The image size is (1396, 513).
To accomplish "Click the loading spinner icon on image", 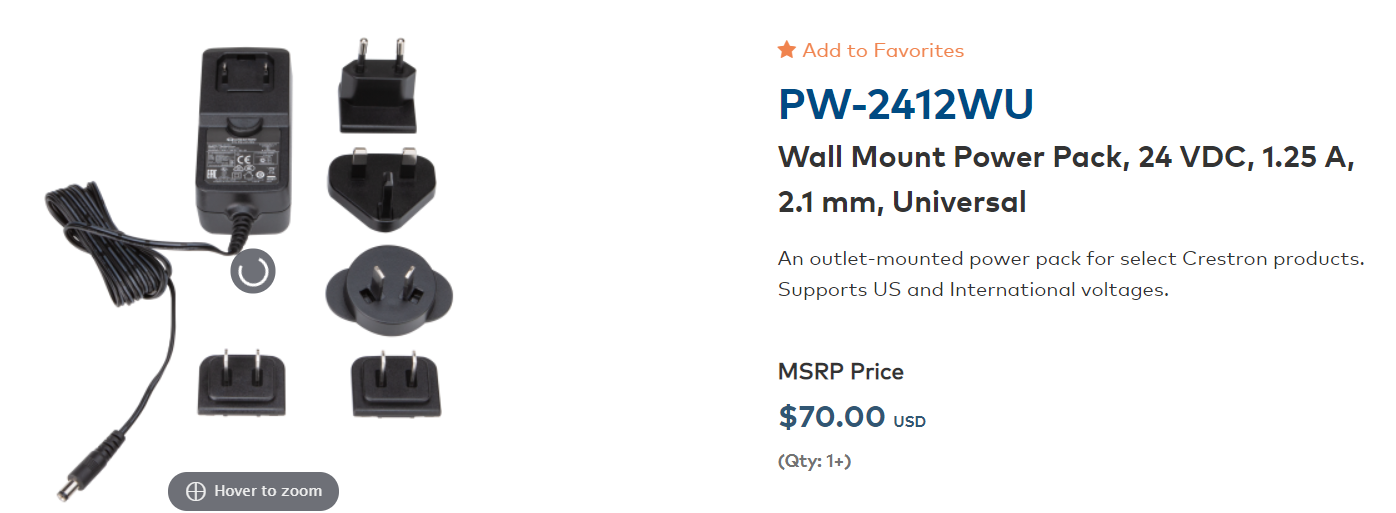I will click(252, 271).
